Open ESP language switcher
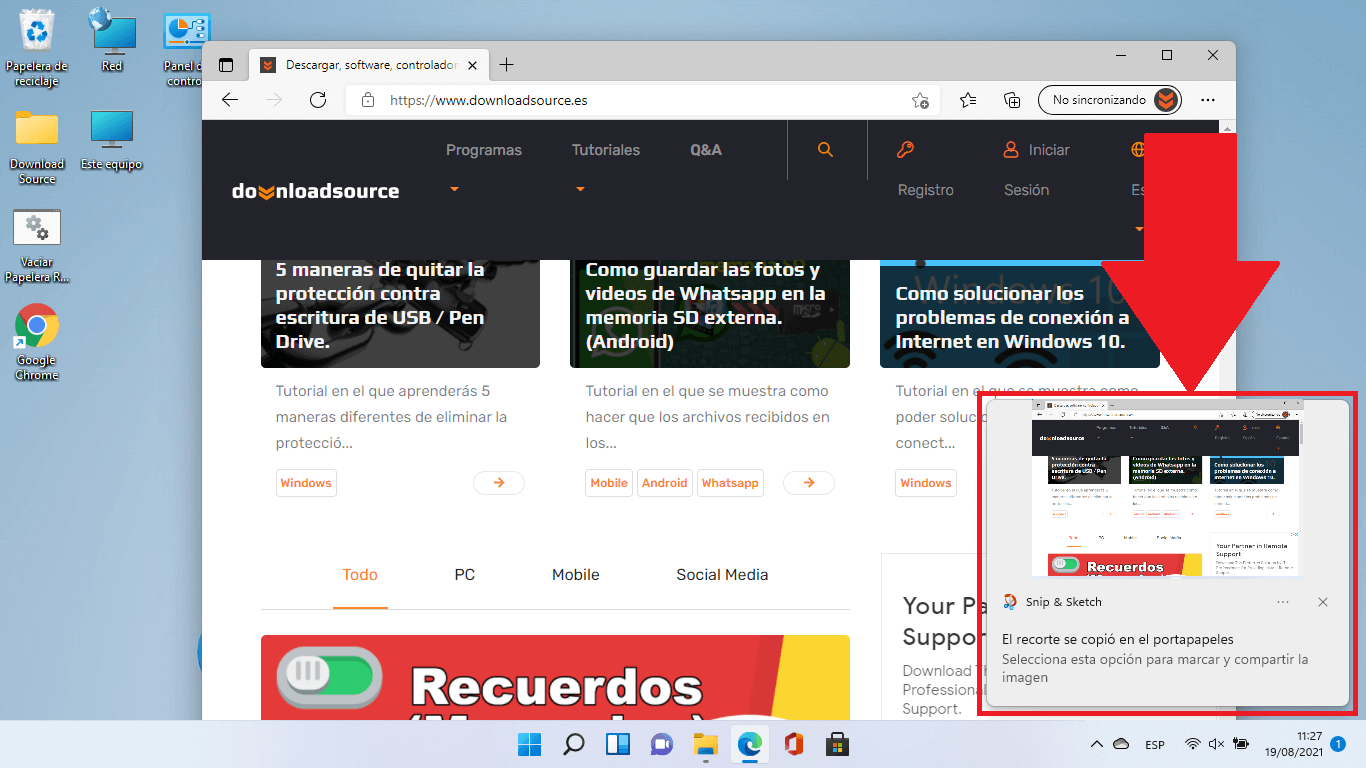Image resolution: width=1366 pixels, height=768 pixels. 1155,745
